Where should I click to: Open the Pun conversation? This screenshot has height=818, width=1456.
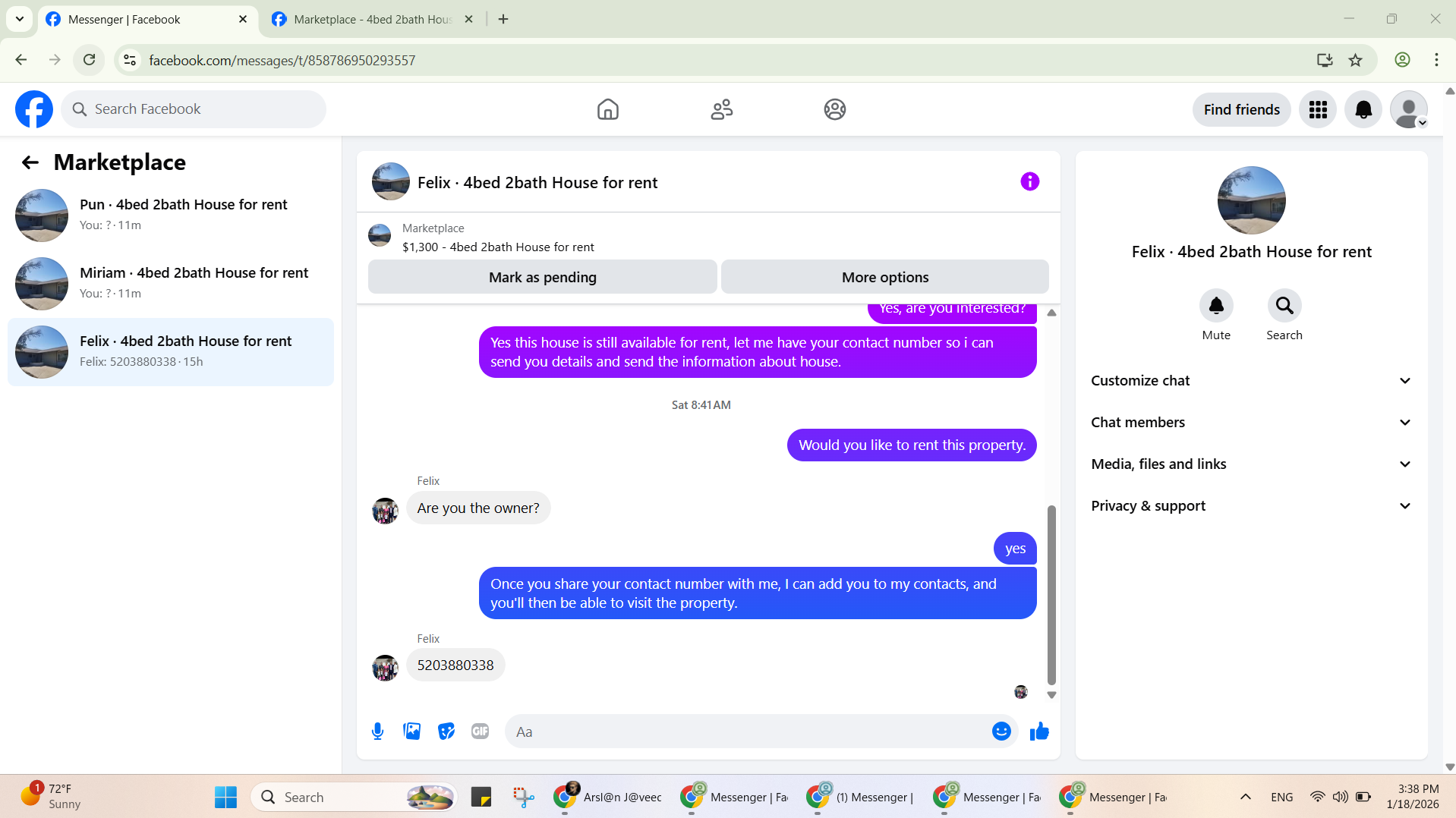click(x=171, y=215)
